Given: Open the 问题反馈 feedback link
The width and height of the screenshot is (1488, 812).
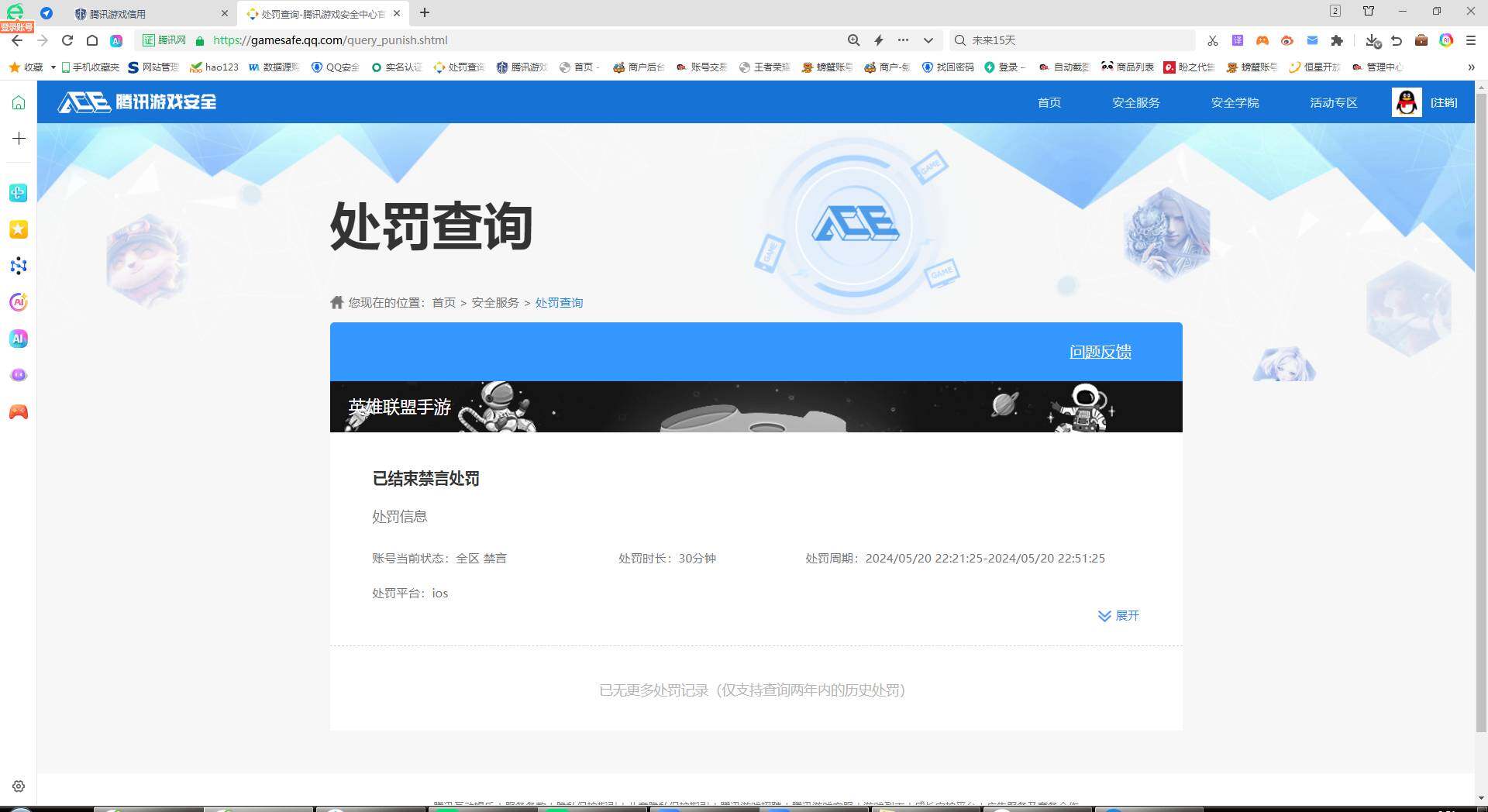Looking at the screenshot, I should pos(1100,352).
